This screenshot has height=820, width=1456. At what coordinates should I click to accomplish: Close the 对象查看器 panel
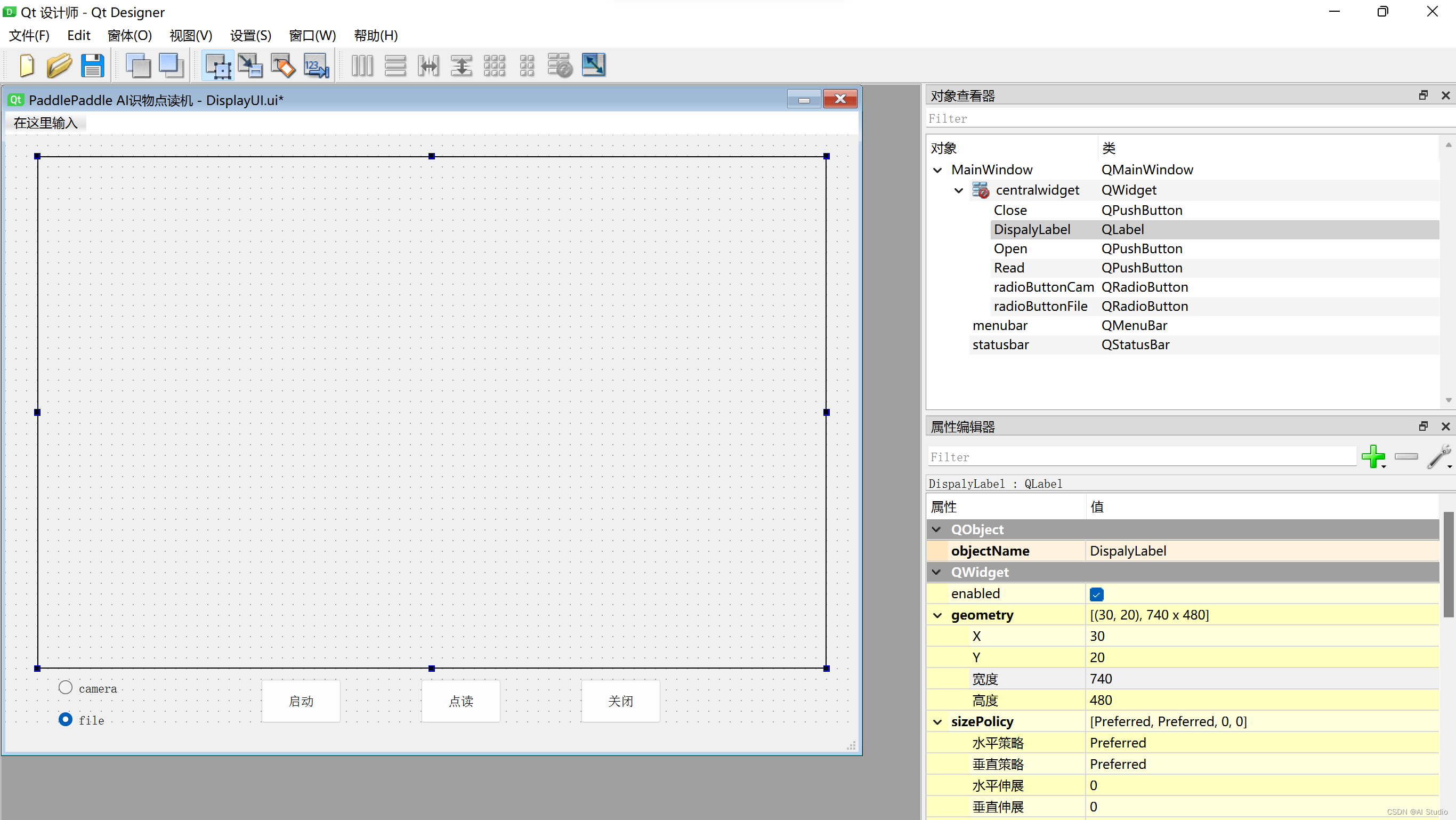(1445, 95)
